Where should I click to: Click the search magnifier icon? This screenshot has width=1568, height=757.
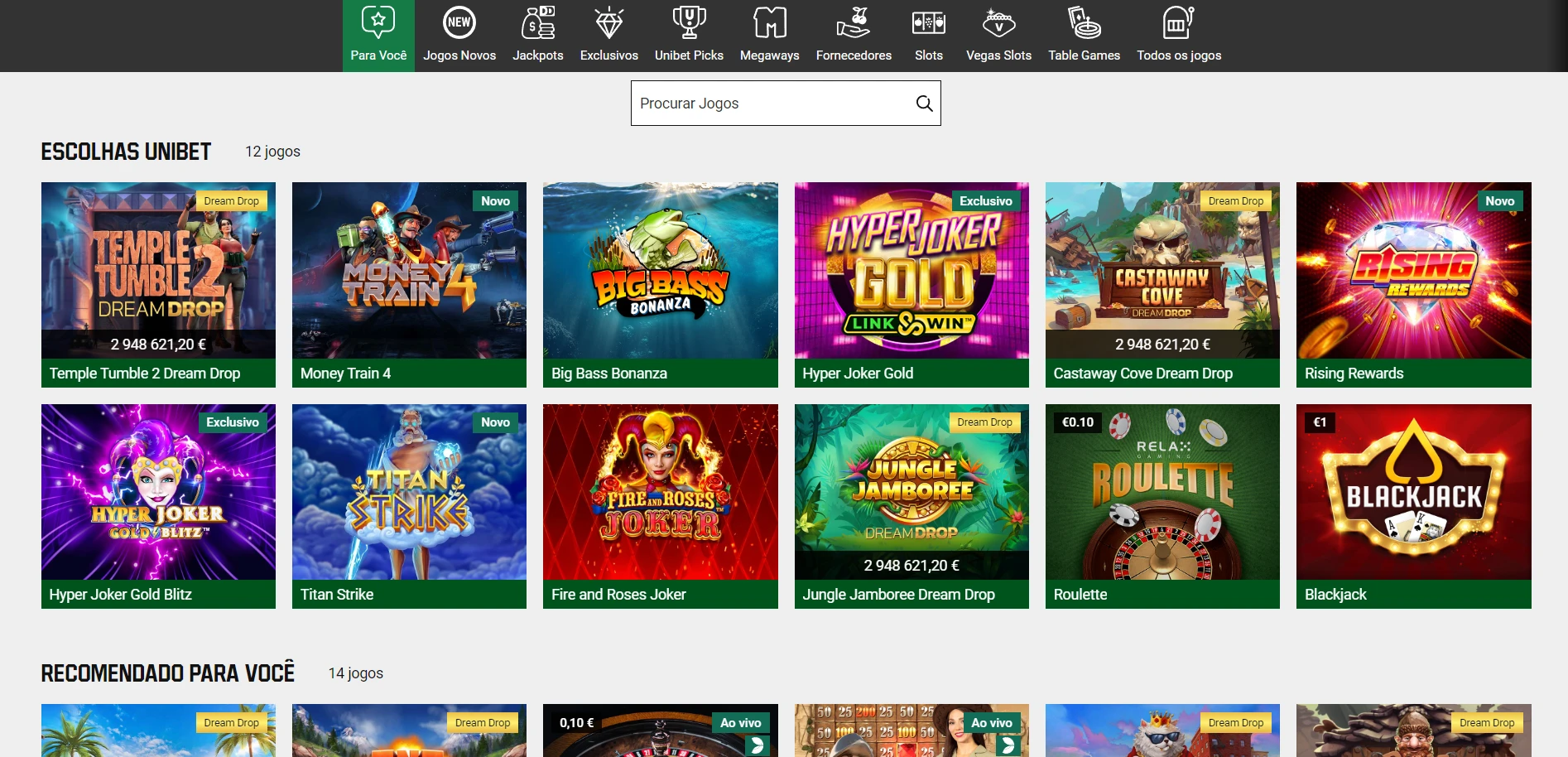pos(924,104)
